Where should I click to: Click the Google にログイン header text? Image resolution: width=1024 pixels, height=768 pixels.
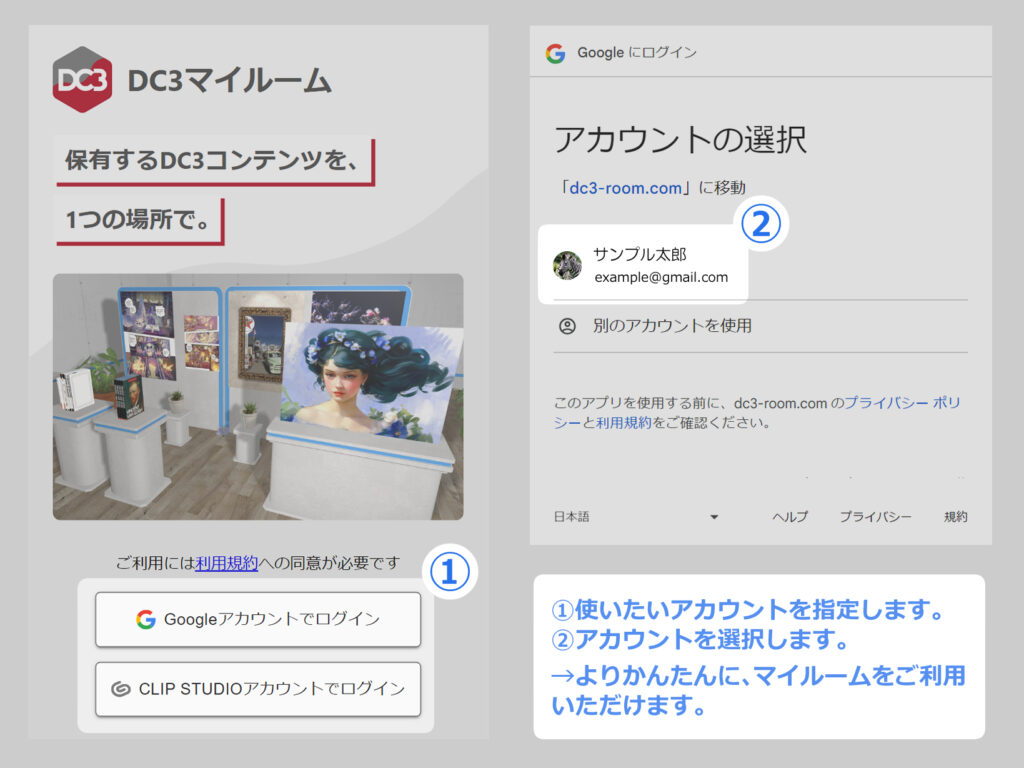pyautogui.click(x=637, y=52)
